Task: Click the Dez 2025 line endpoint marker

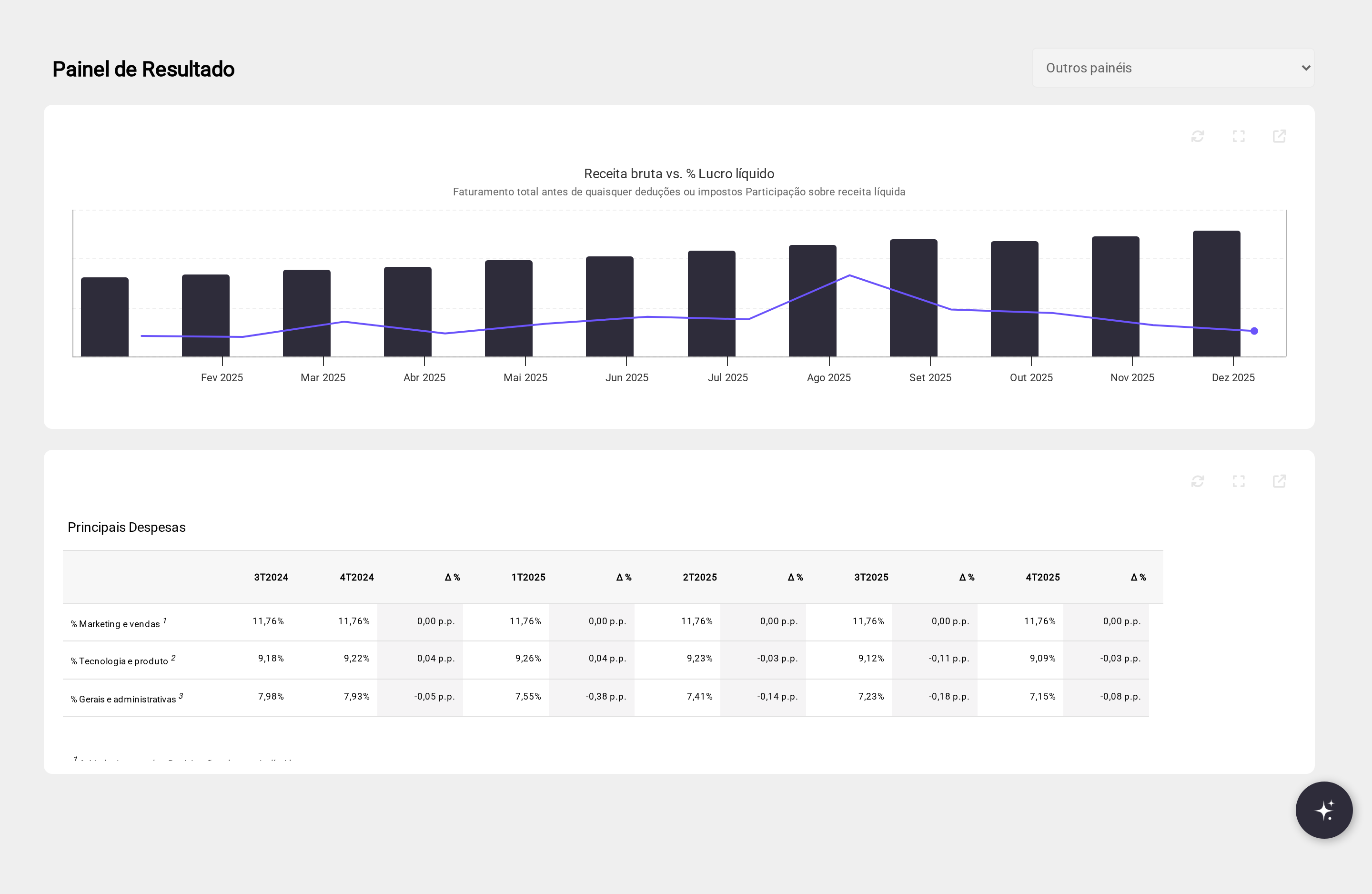Action: [x=1254, y=331]
